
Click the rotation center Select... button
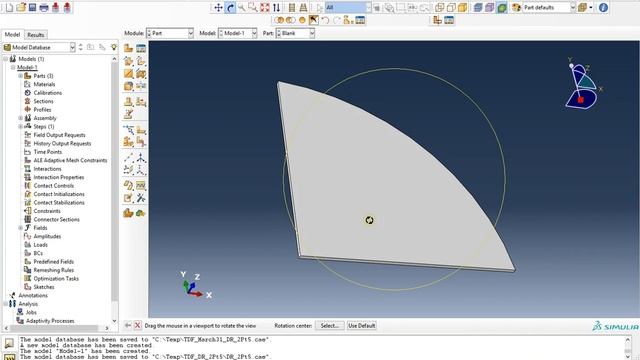(x=329, y=326)
